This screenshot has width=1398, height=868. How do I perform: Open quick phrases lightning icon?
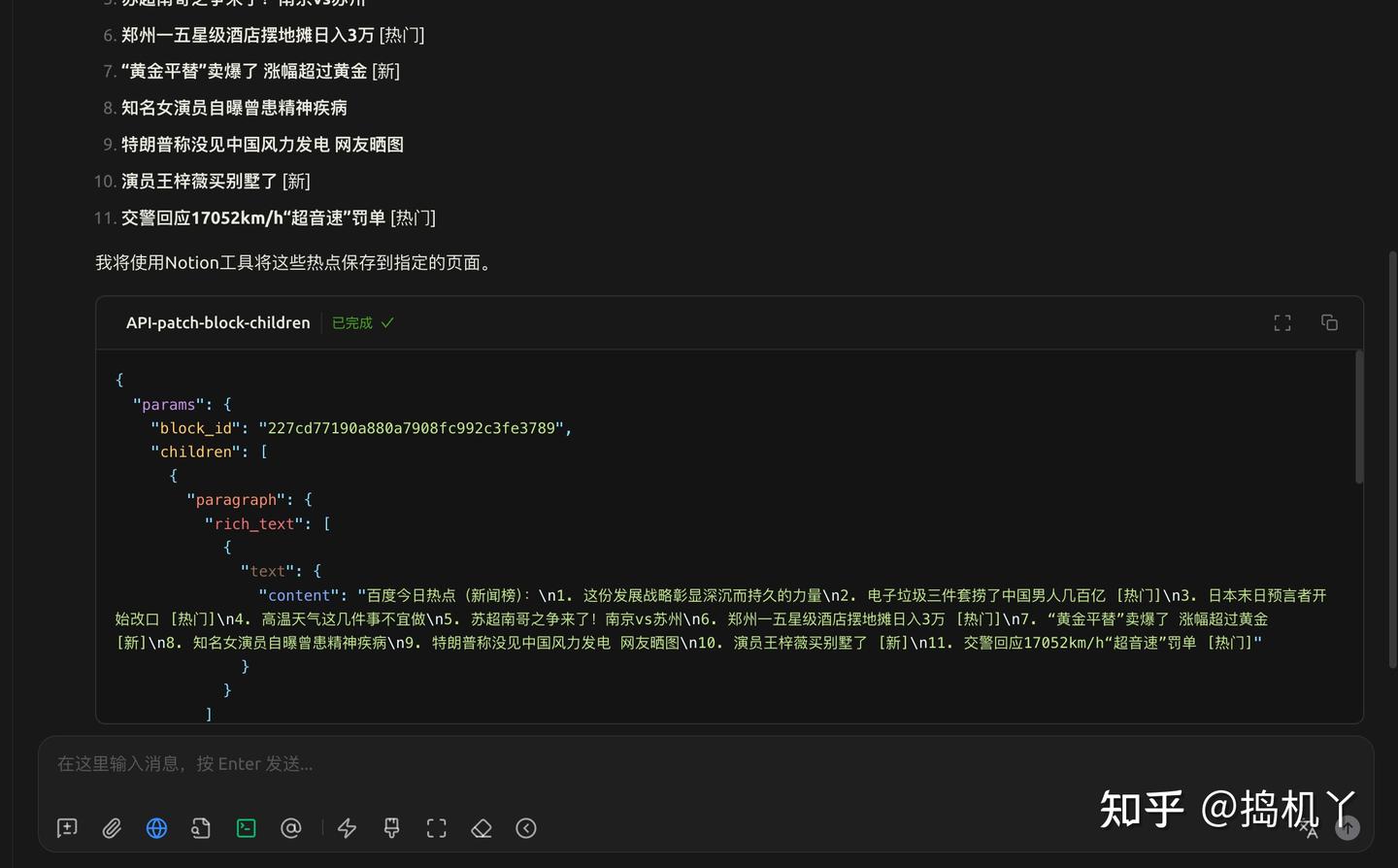pyautogui.click(x=347, y=828)
